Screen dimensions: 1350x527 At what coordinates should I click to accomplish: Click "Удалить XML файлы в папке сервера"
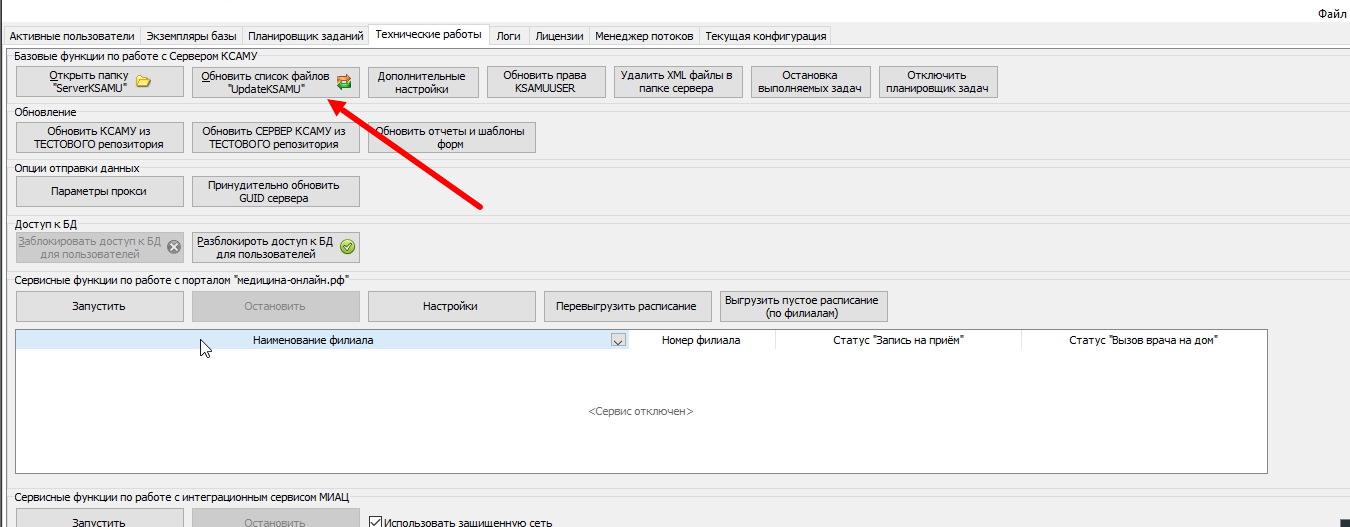677,82
